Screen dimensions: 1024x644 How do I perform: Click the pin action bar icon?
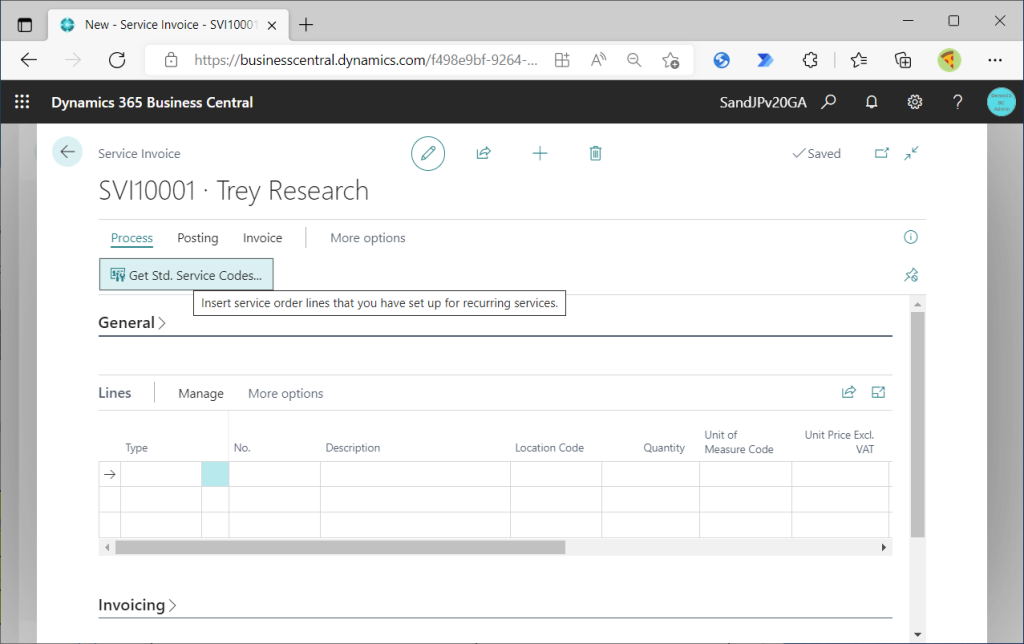pos(911,275)
